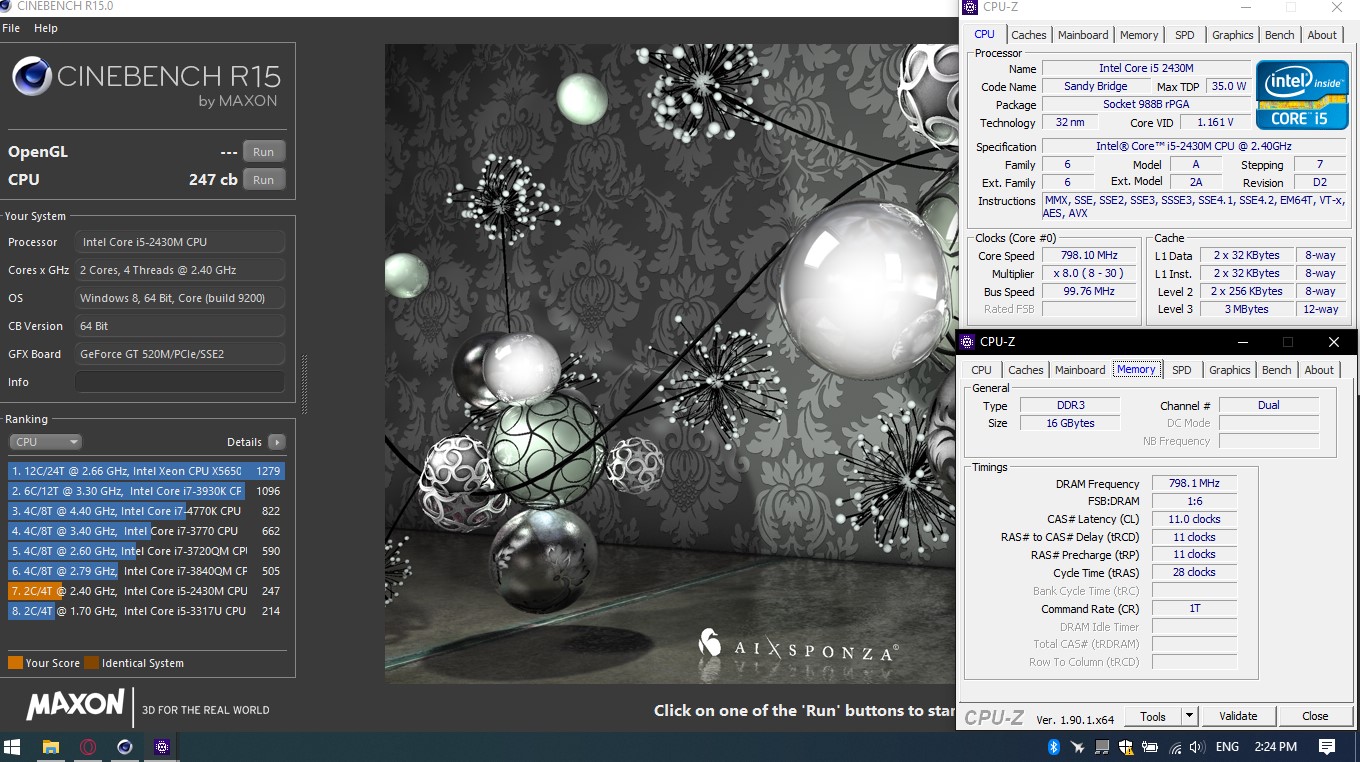
Task: Click the CPU-Z title icon of the memory window
Action: [x=969, y=342]
